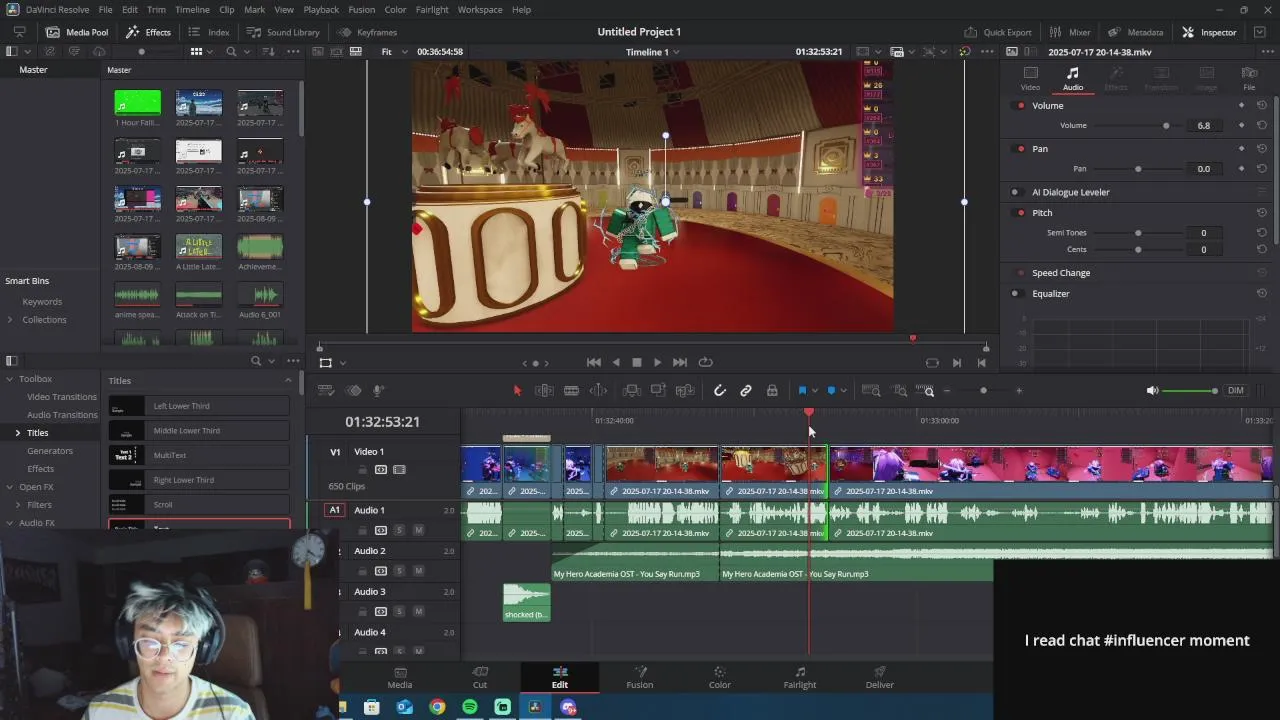This screenshot has height=720, width=1280.
Task: Open Spotify from the taskbar
Action: click(470, 707)
